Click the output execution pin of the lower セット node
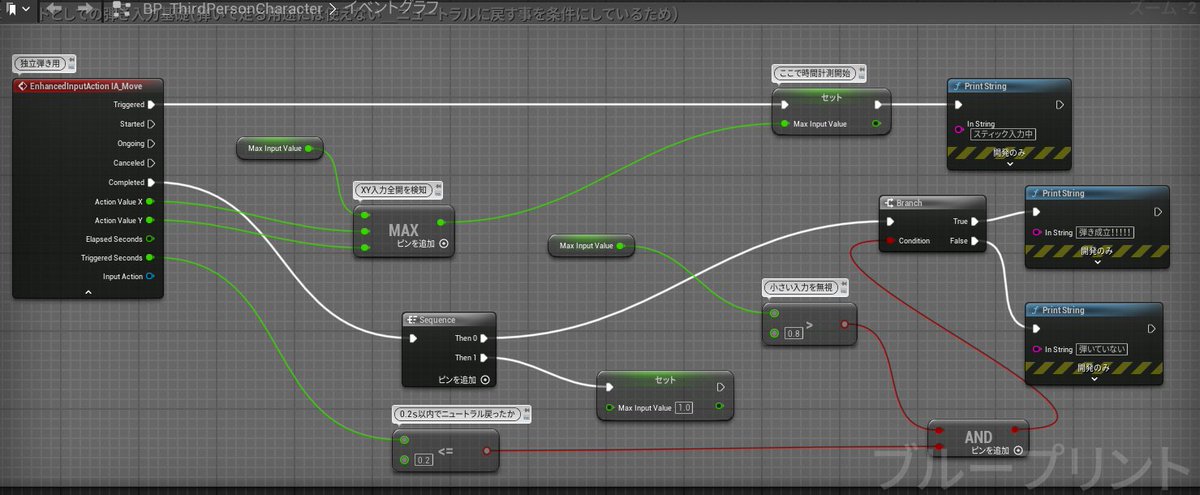 (x=720, y=387)
